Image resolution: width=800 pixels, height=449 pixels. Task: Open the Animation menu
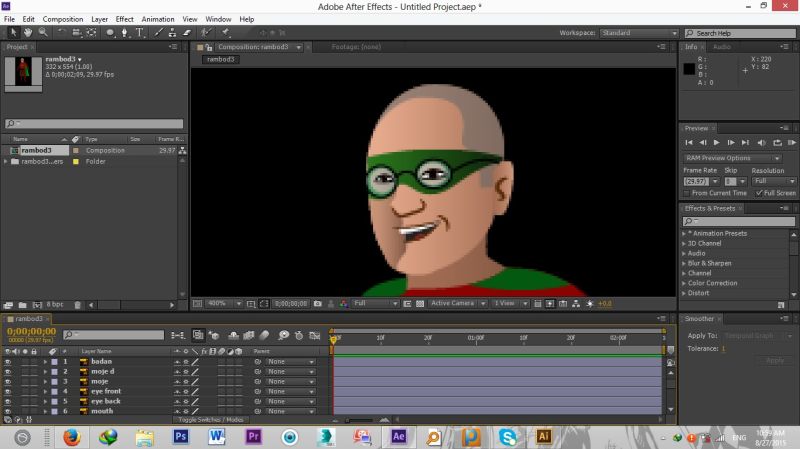[x=158, y=19]
